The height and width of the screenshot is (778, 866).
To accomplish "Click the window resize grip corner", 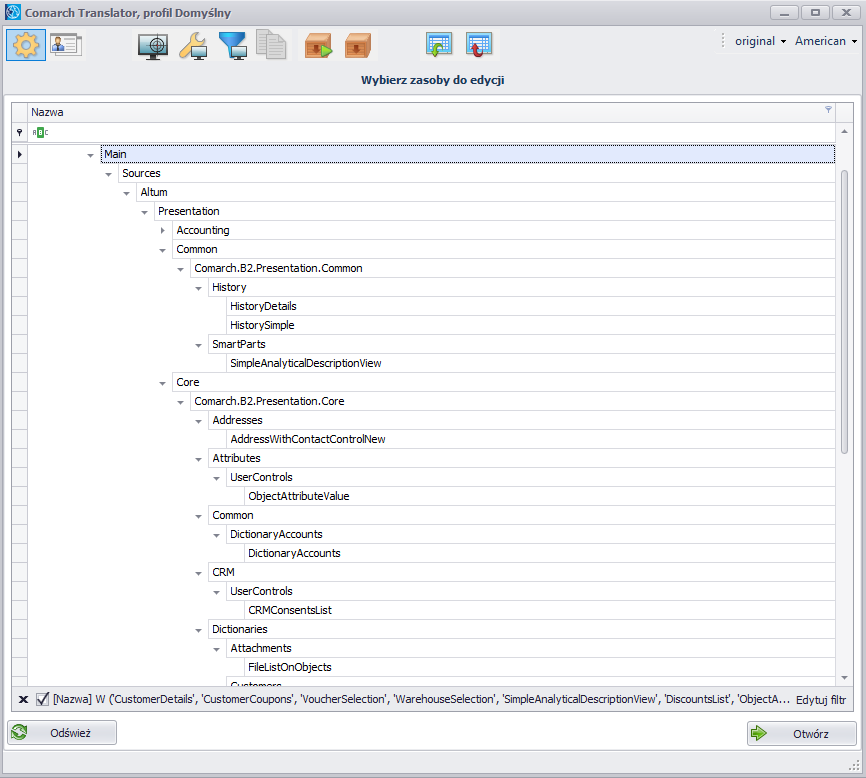I will pos(855,765).
